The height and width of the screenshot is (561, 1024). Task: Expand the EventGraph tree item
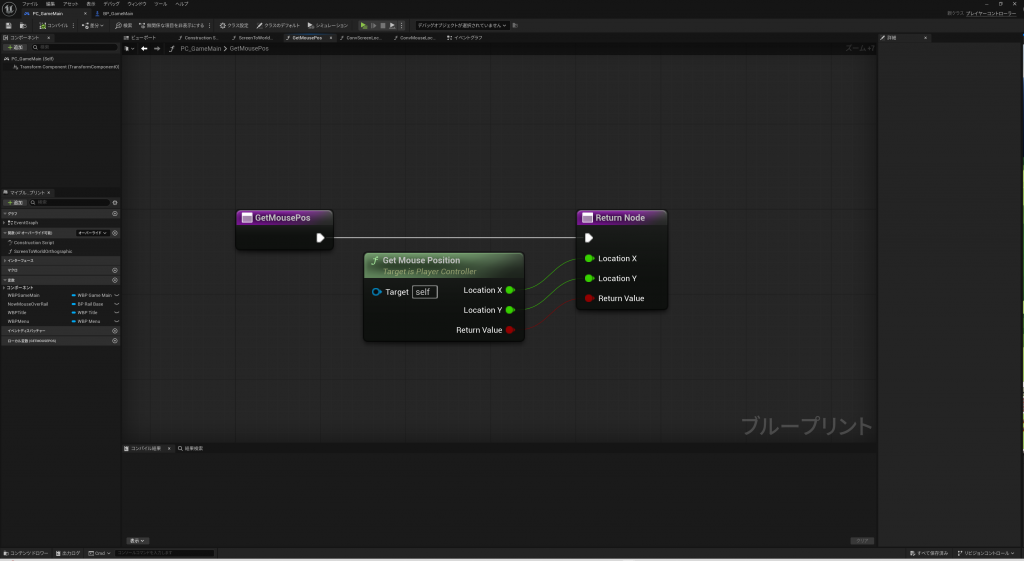coord(5,223)
